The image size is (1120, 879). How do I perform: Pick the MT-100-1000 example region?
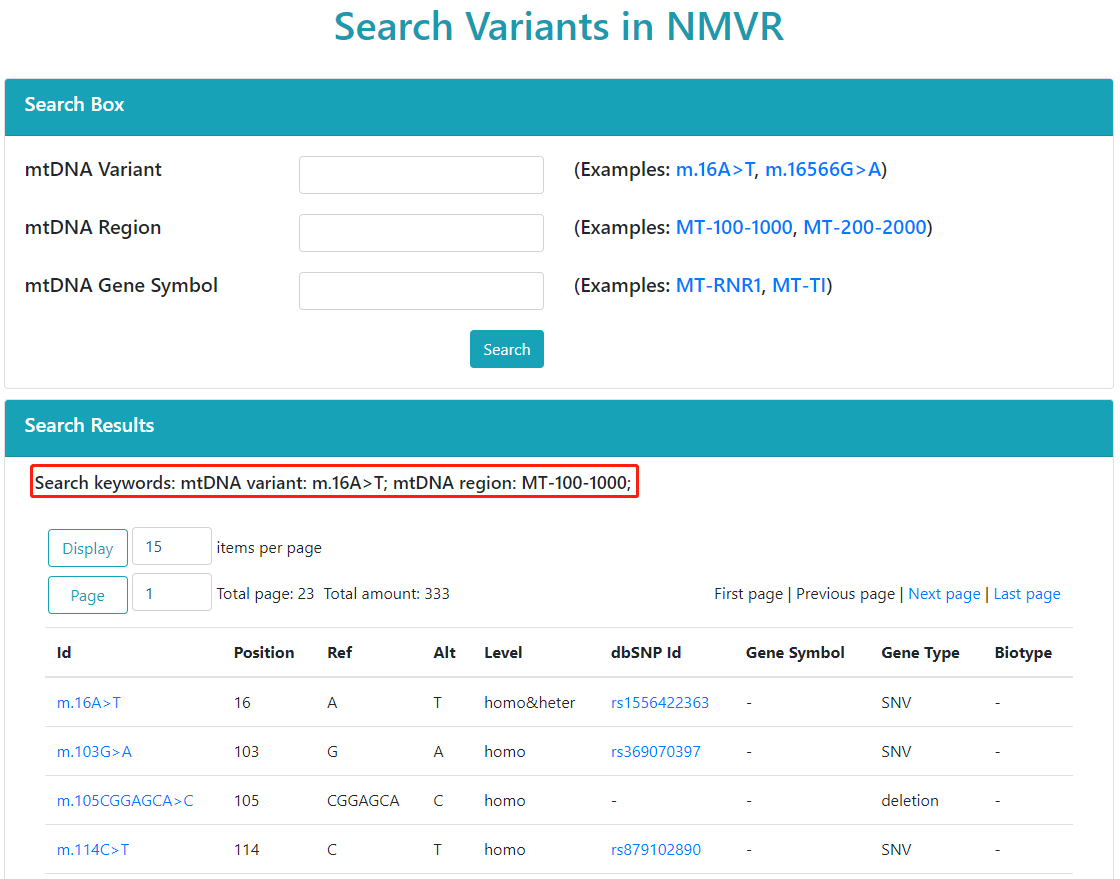[x=734, y=228]
